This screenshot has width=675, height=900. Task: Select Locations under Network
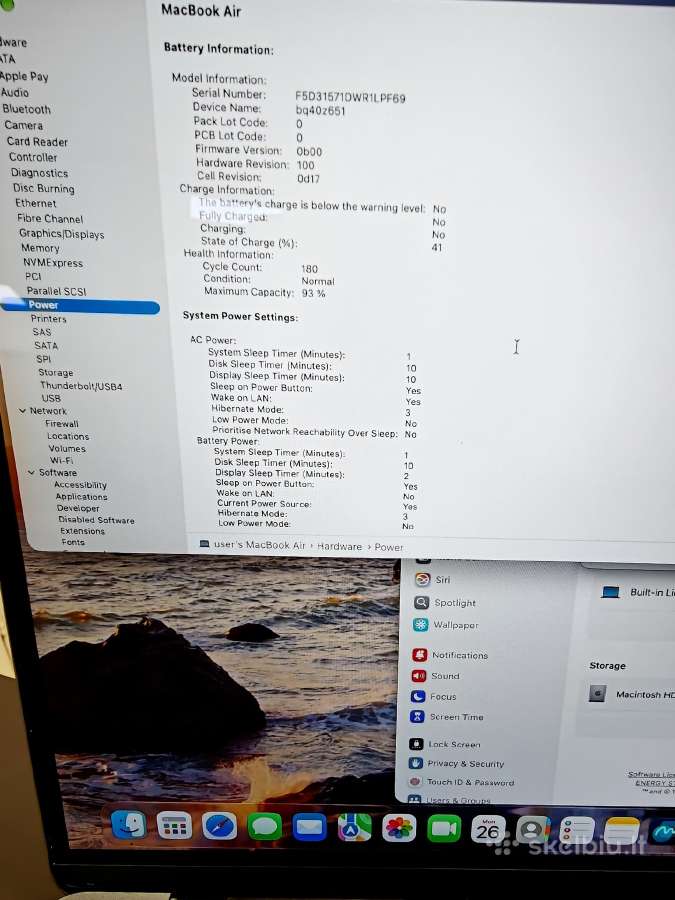pyautogui.click(x=68, y=436)
